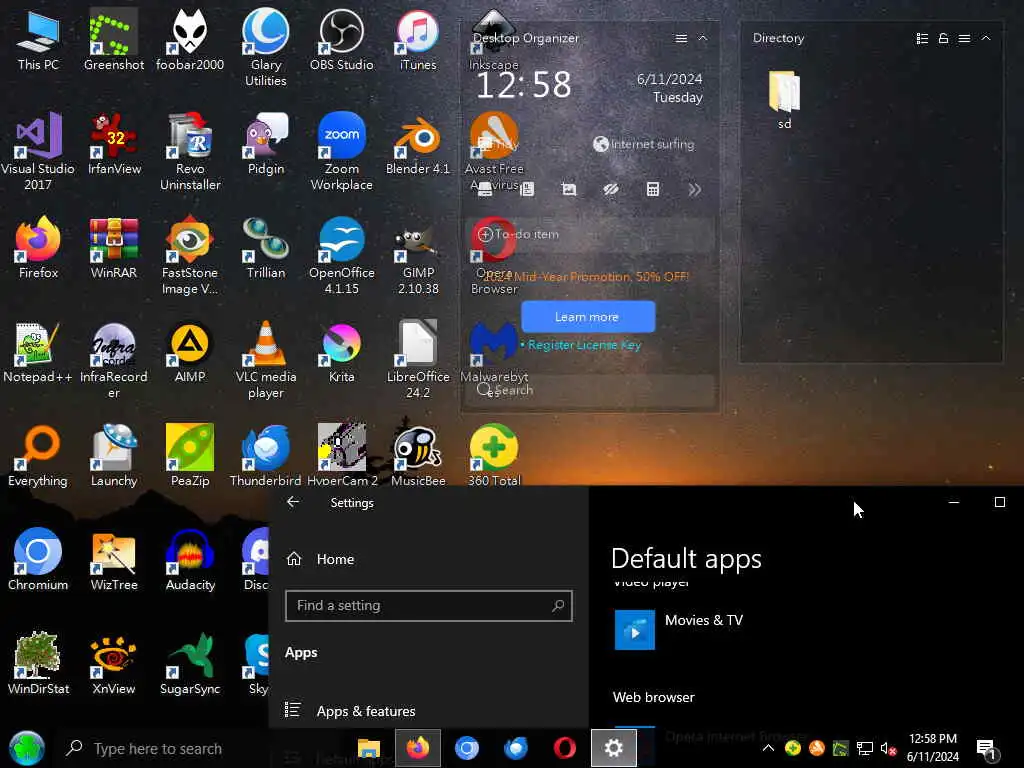Screen dimensions: 1024x768
Task: Select the Notepad++ shortcut
Action: (38, 351)
